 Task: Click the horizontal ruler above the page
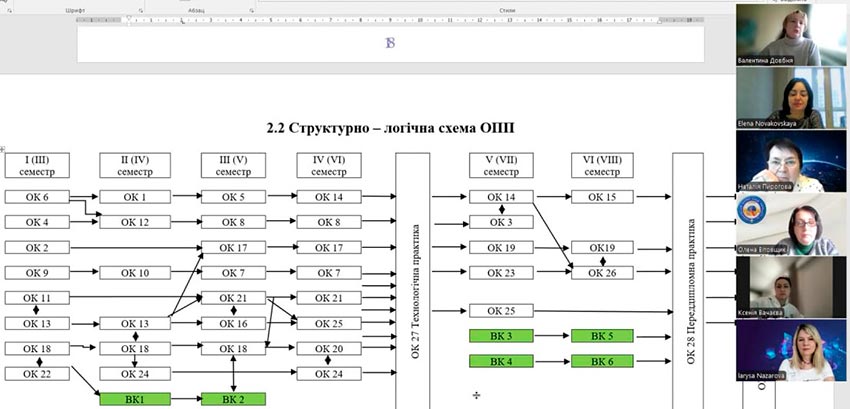[400, 19]
